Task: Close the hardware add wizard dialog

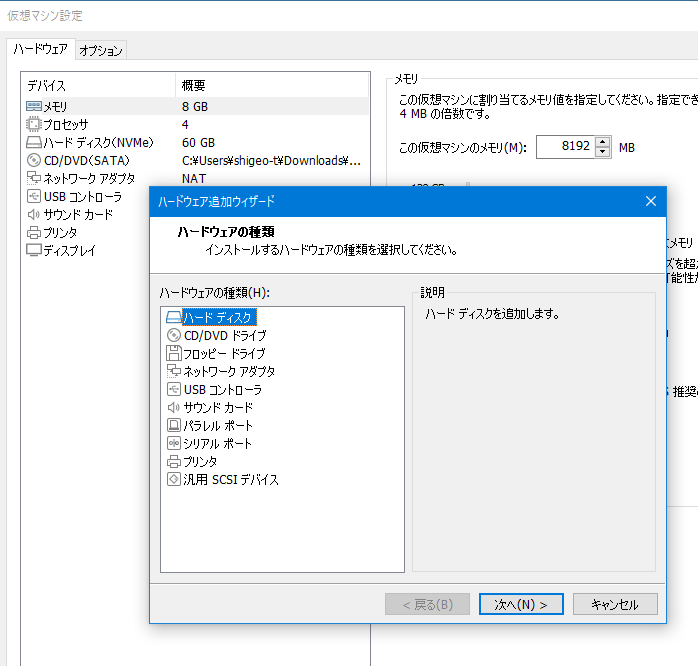Action: point(651,201)
